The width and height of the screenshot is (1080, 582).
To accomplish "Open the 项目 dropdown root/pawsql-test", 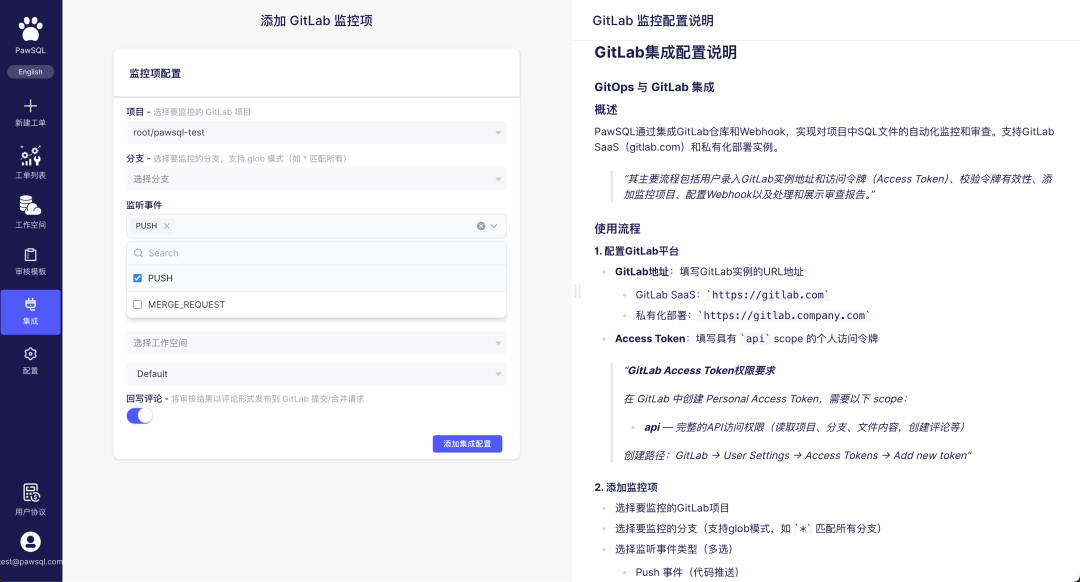I will [316, 132].
